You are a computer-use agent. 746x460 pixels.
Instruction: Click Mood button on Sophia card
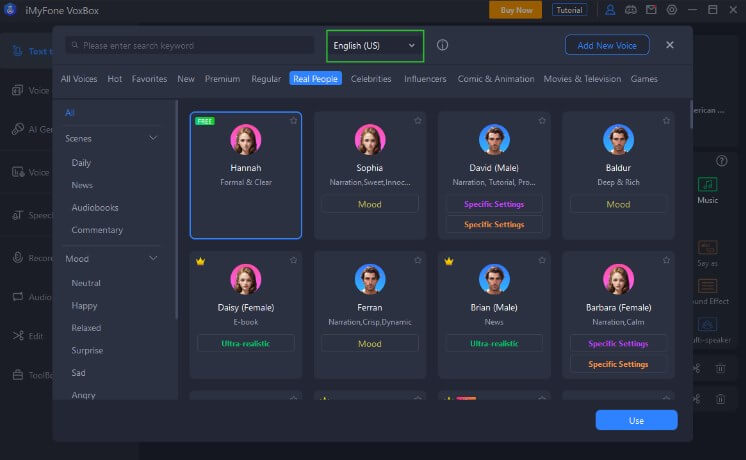point(370,204)
